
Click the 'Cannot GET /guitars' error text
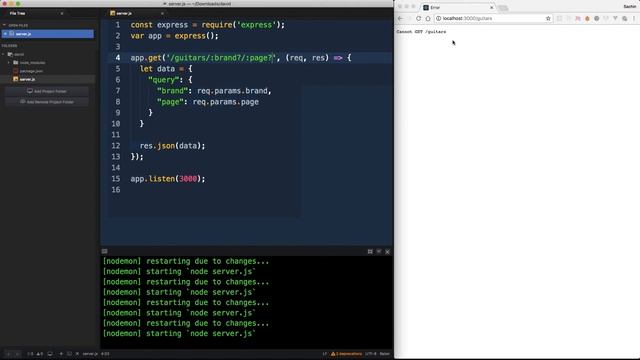pos(421,31)
